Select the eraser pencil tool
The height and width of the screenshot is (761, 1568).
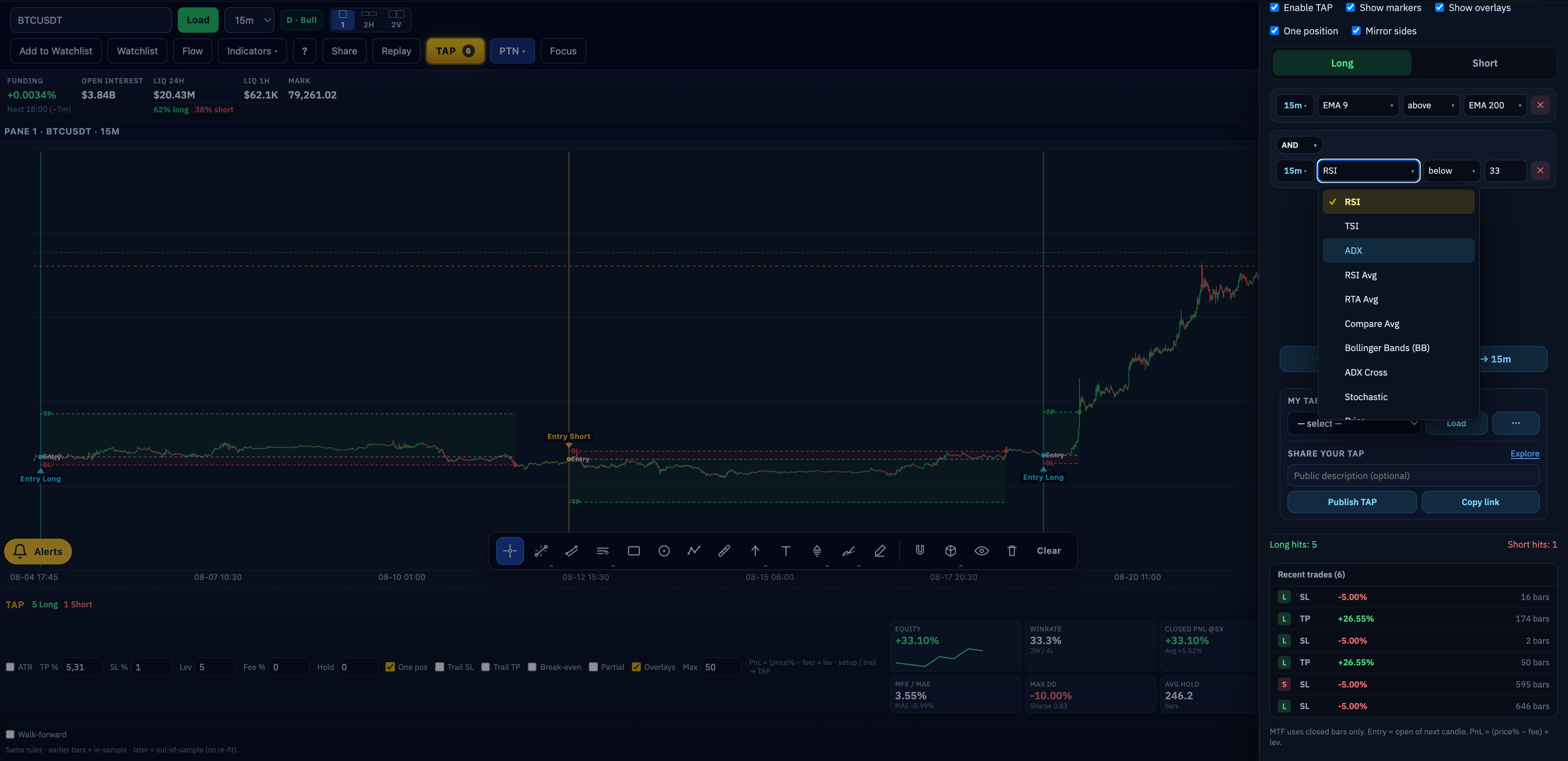(x=880, y=551)
